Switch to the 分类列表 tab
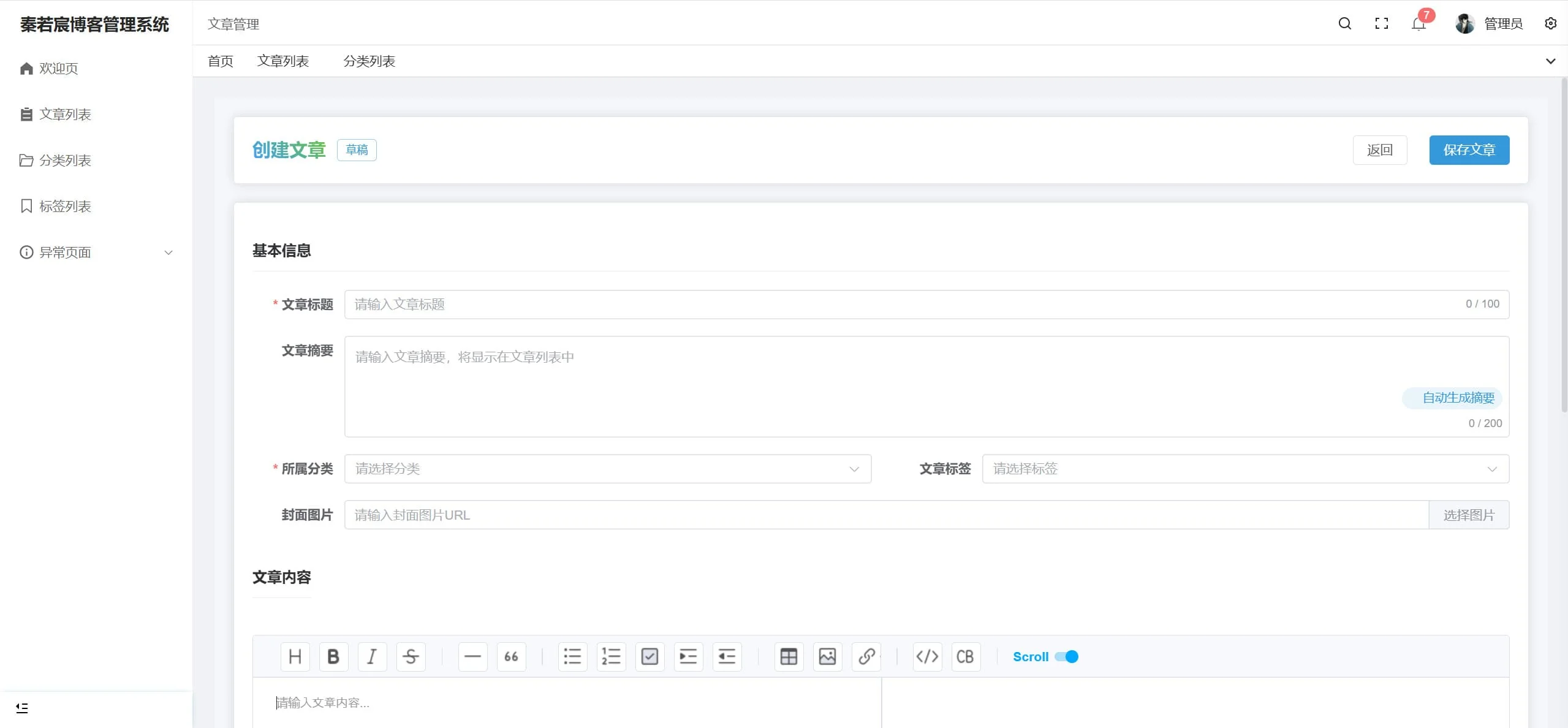 [369, 61]
